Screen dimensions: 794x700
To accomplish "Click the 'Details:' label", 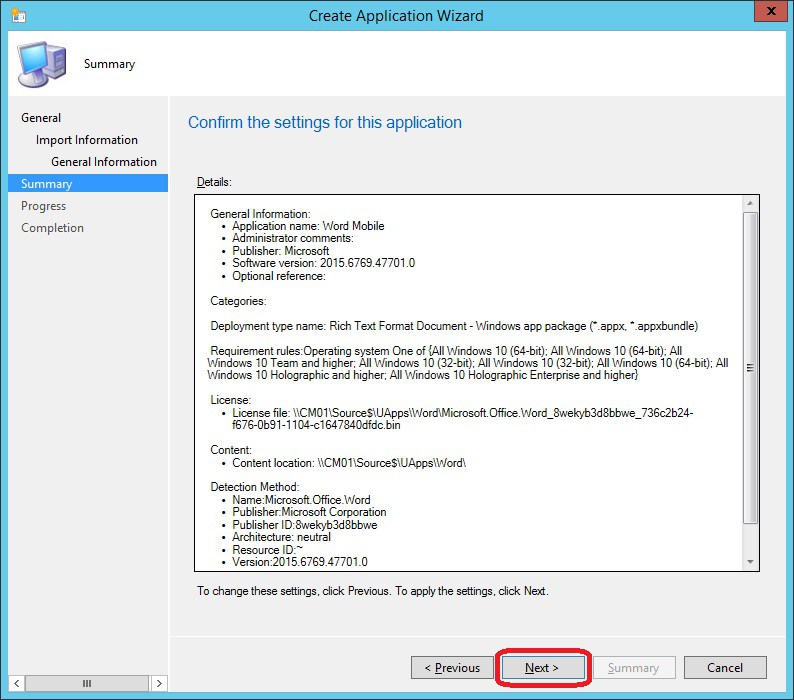I will point(214,182).
